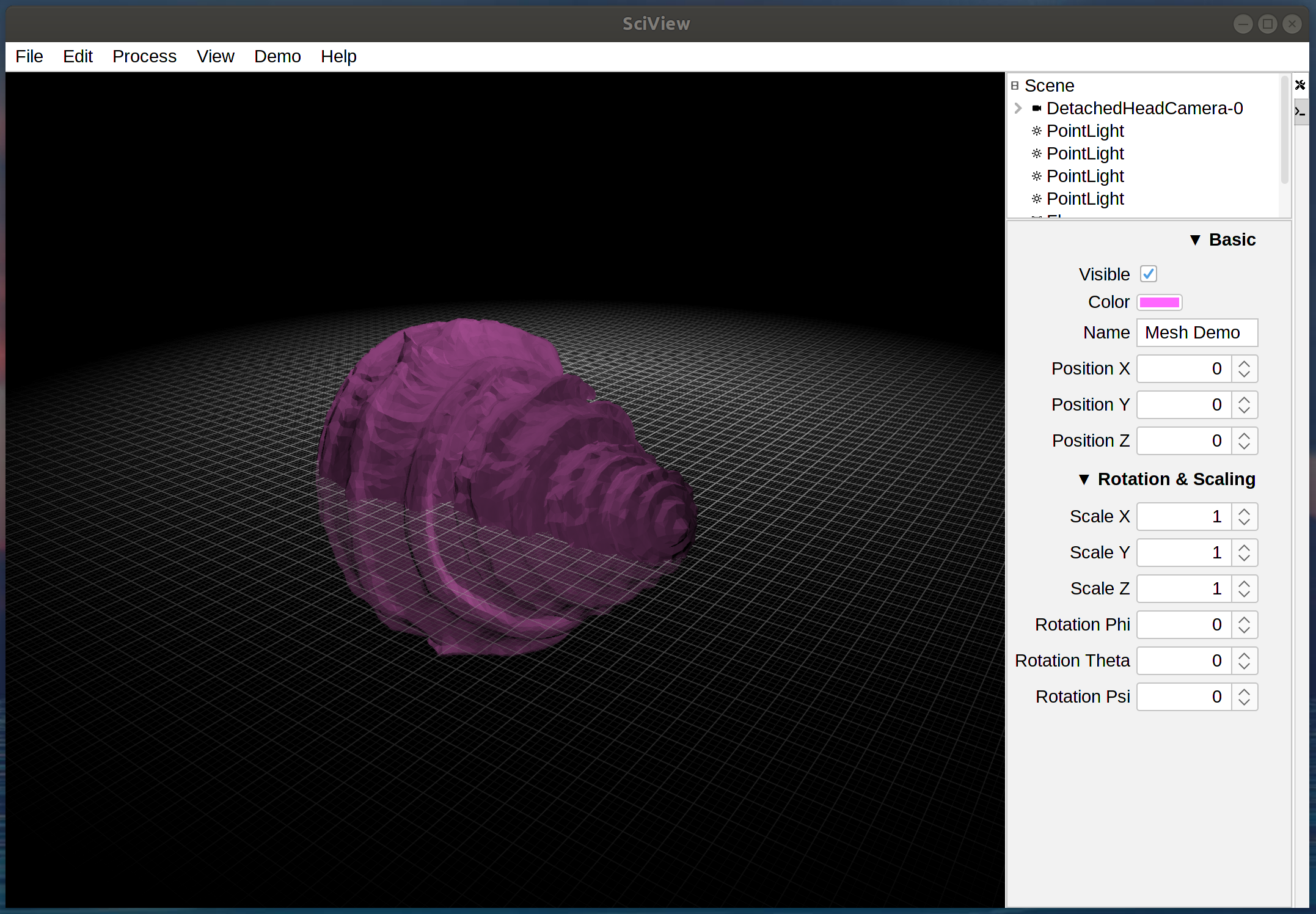The image size is (1316, 914).
Task: Decrease Rotation Phi with the down arrow
Action: click(x=1245, y=631)
